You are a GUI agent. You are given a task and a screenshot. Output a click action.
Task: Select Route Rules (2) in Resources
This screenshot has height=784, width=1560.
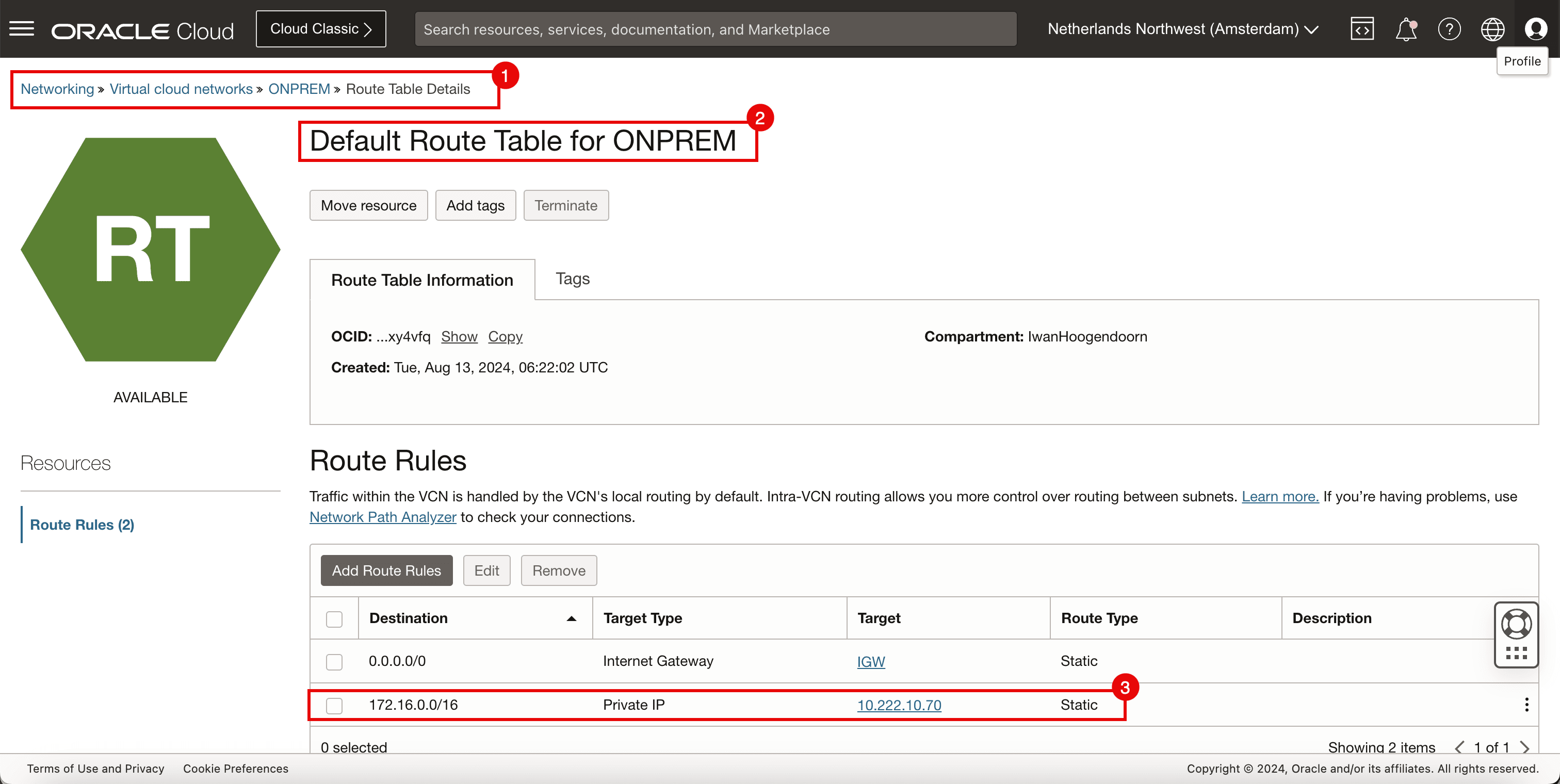[x=83, y=525]
